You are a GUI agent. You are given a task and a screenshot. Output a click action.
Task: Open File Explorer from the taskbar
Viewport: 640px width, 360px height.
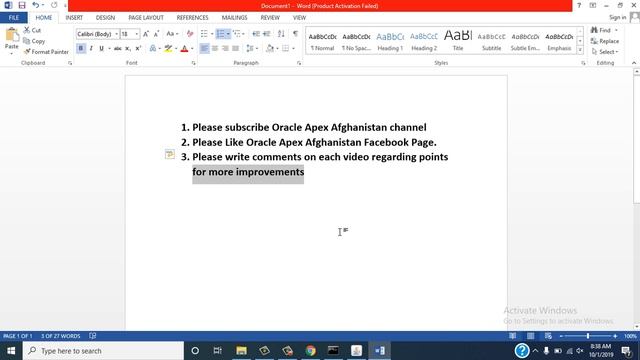click(242, 351)
